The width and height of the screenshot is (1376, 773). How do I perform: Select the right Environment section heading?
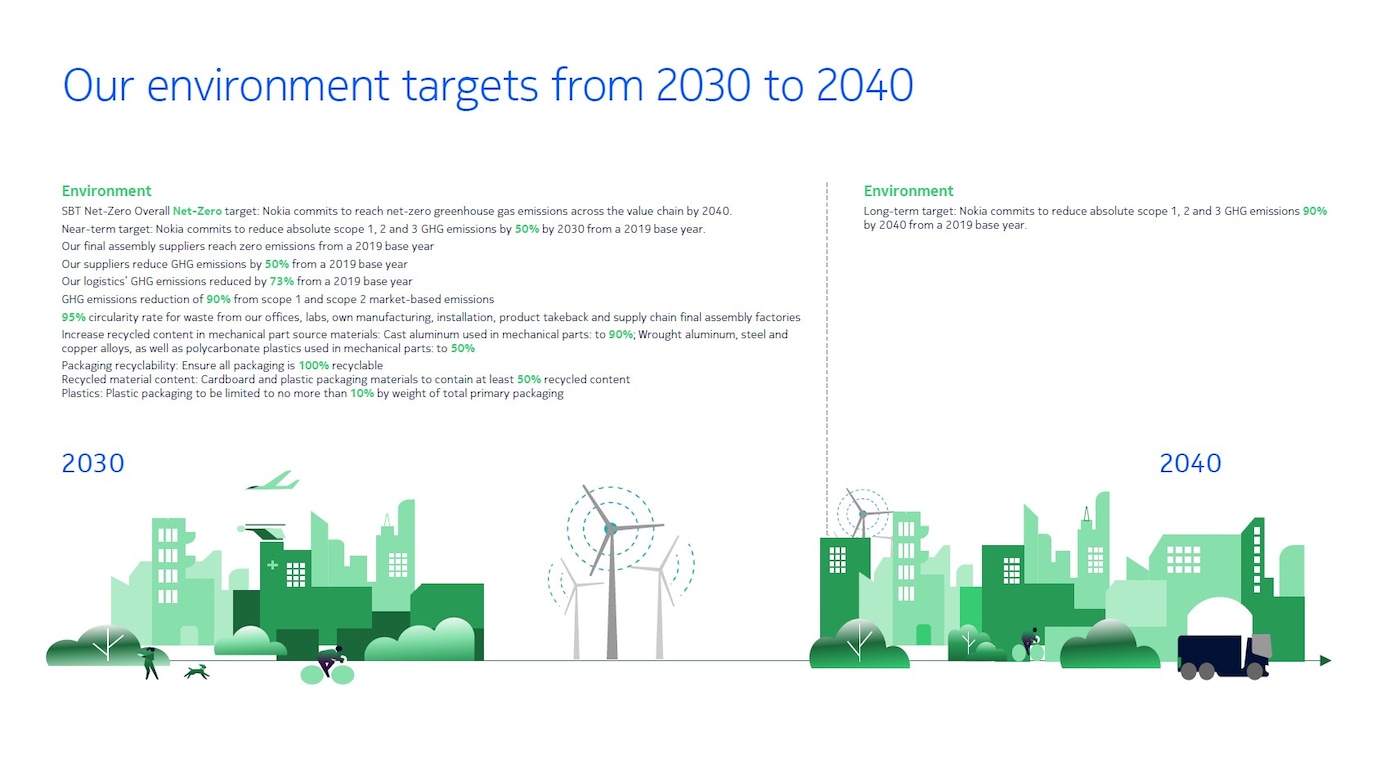908,190
